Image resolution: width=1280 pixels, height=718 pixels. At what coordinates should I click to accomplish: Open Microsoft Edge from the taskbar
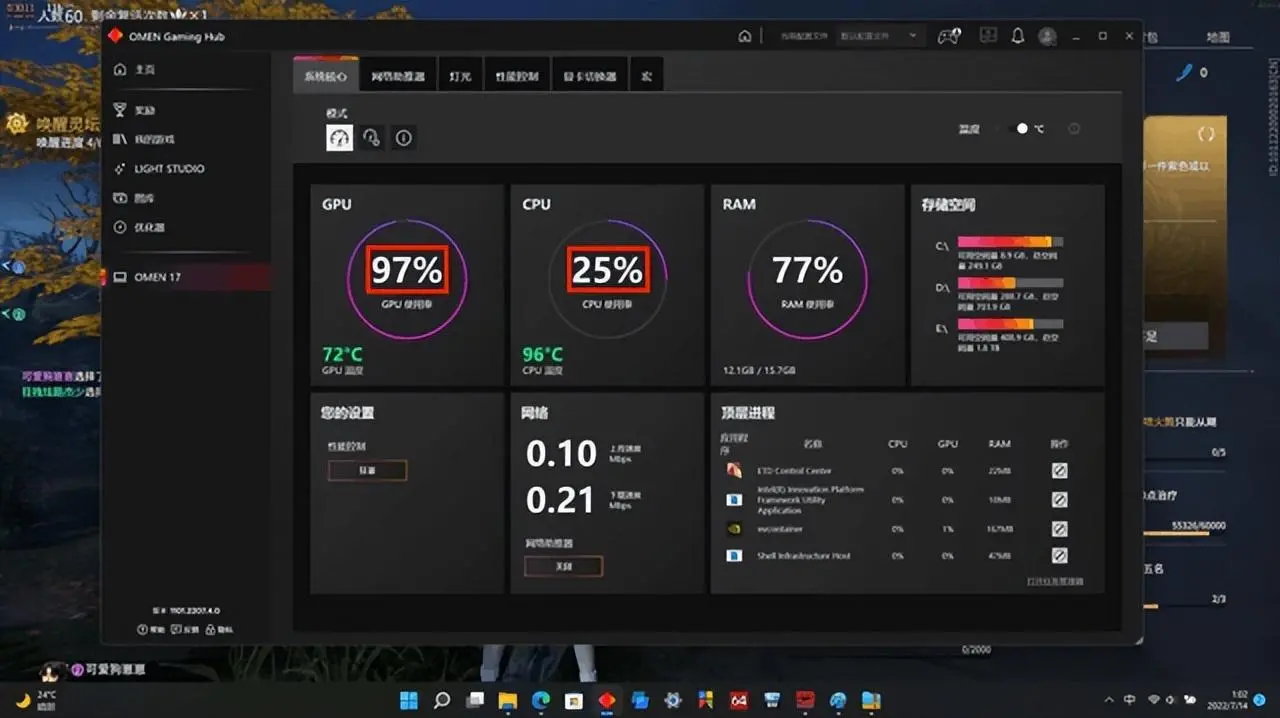tap(540, 700)
